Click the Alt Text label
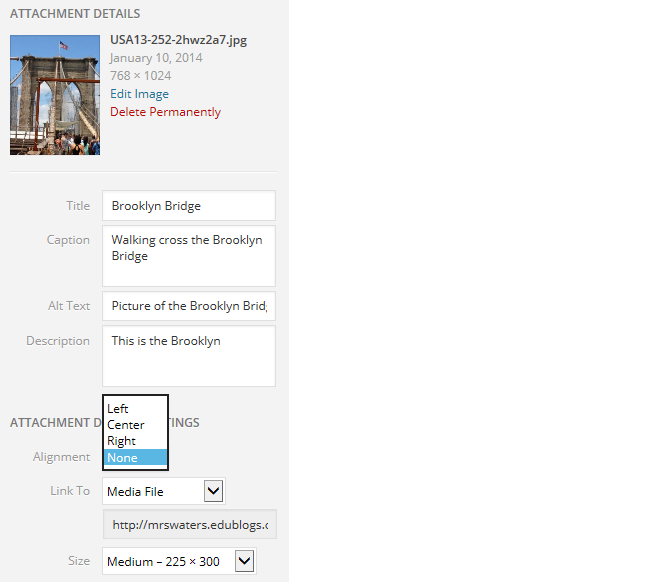This screenshot has height=582, width=650. [x=69, y=306]
